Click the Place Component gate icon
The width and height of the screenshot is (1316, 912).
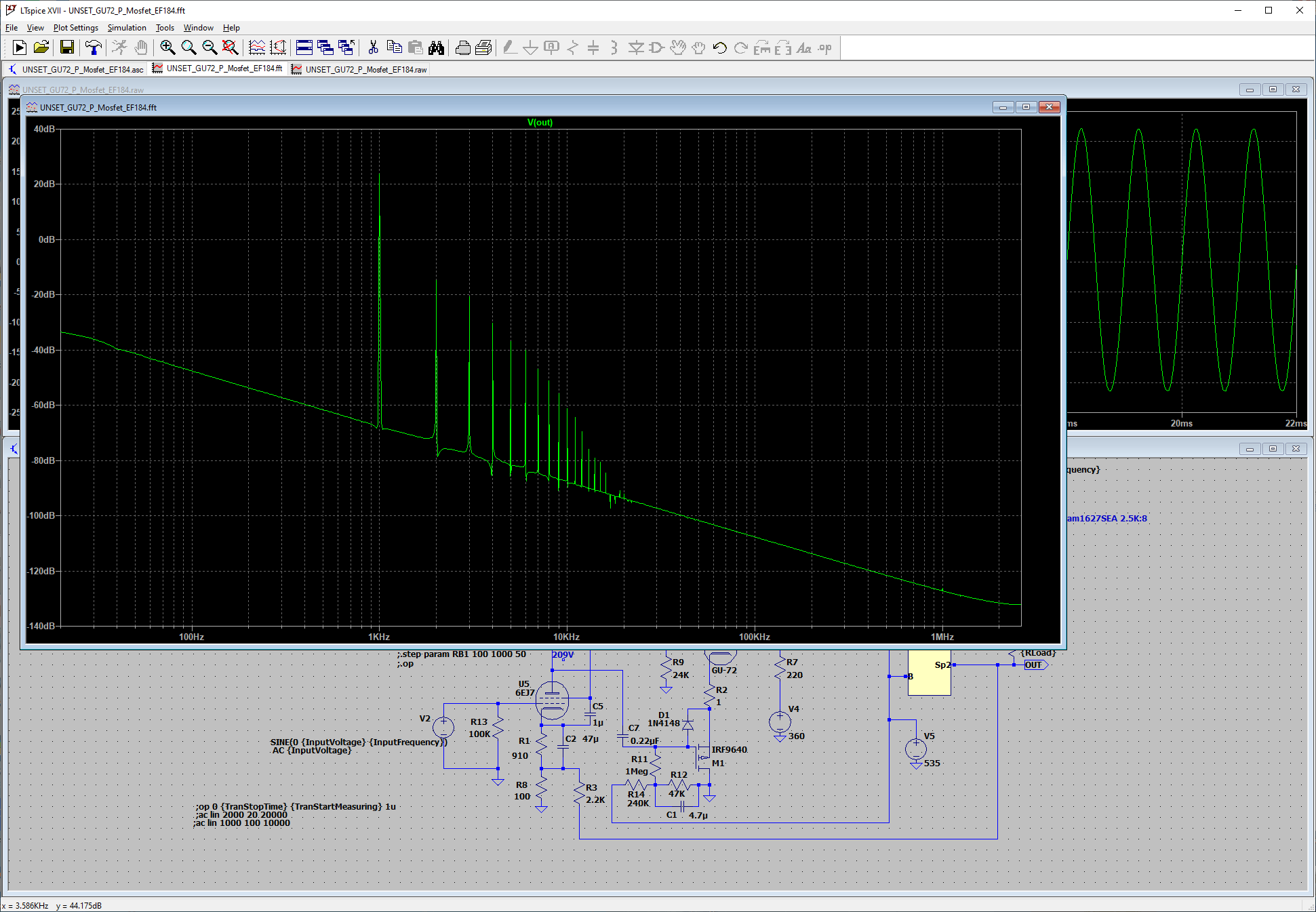(656, 47)
